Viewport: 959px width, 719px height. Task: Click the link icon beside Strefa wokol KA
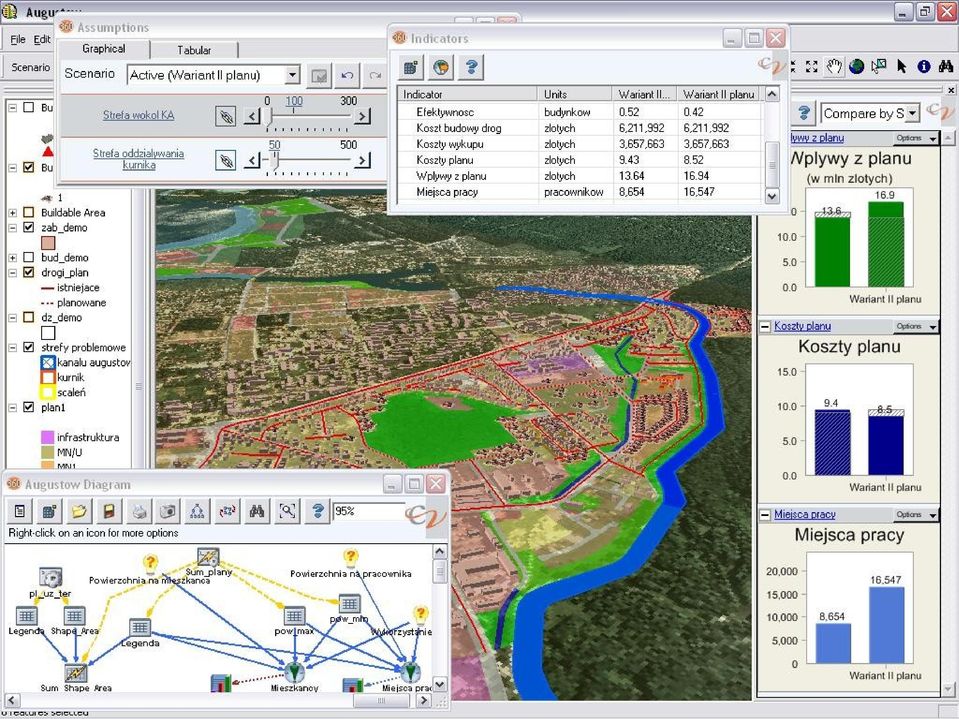[226, 116]
